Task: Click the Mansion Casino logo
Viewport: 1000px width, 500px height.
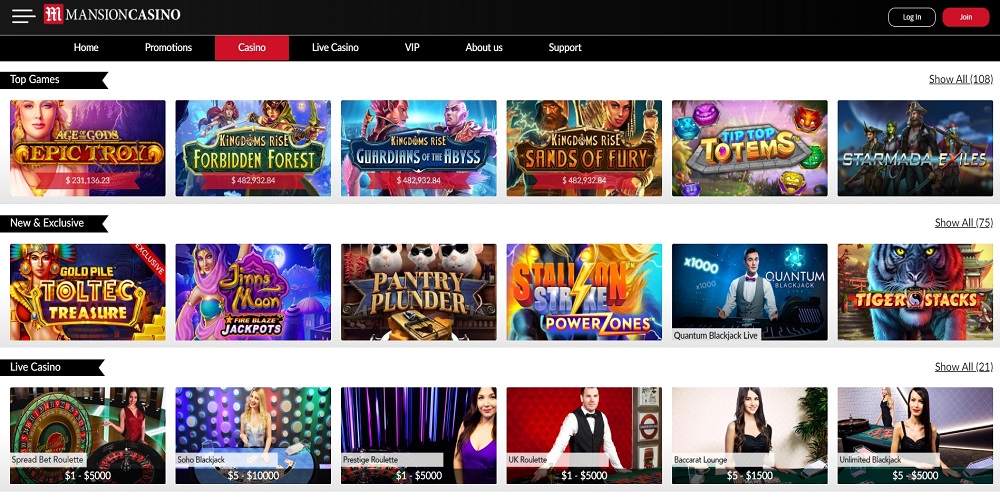Action: tap(112, 15)
